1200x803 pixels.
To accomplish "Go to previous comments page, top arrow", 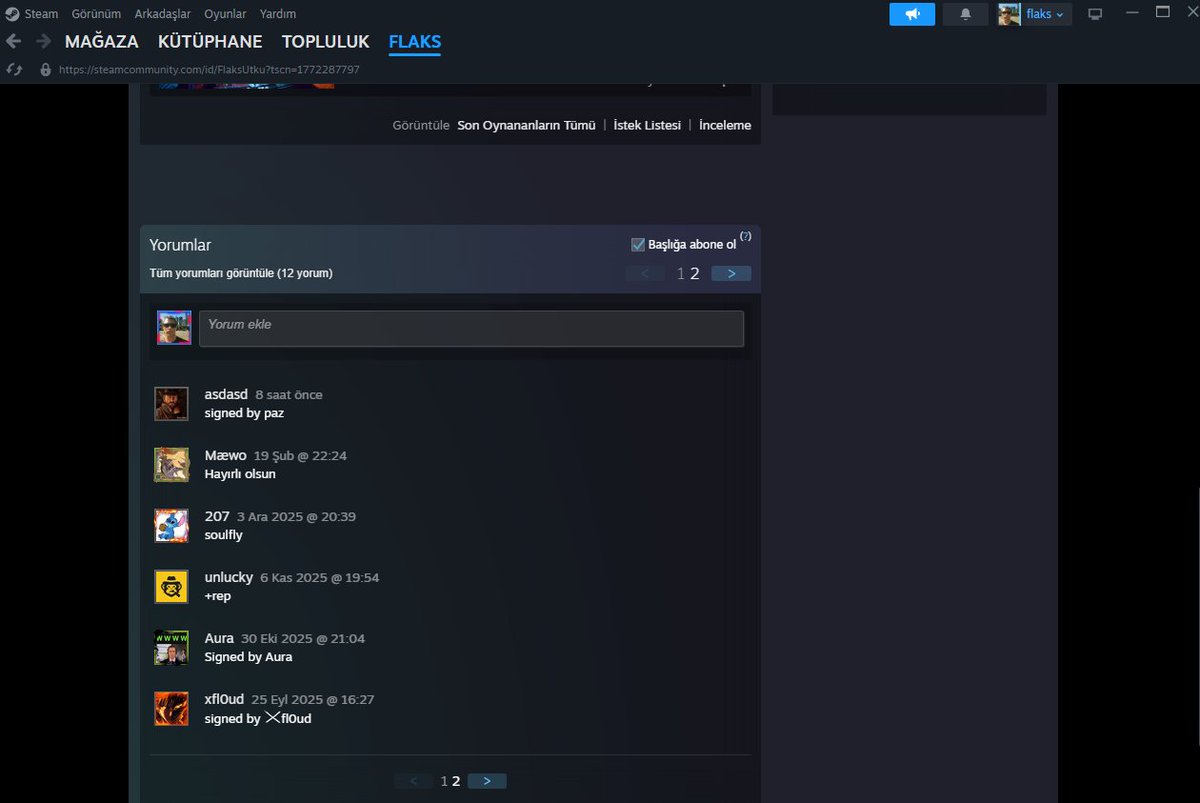I will click(x=645, y=273).
